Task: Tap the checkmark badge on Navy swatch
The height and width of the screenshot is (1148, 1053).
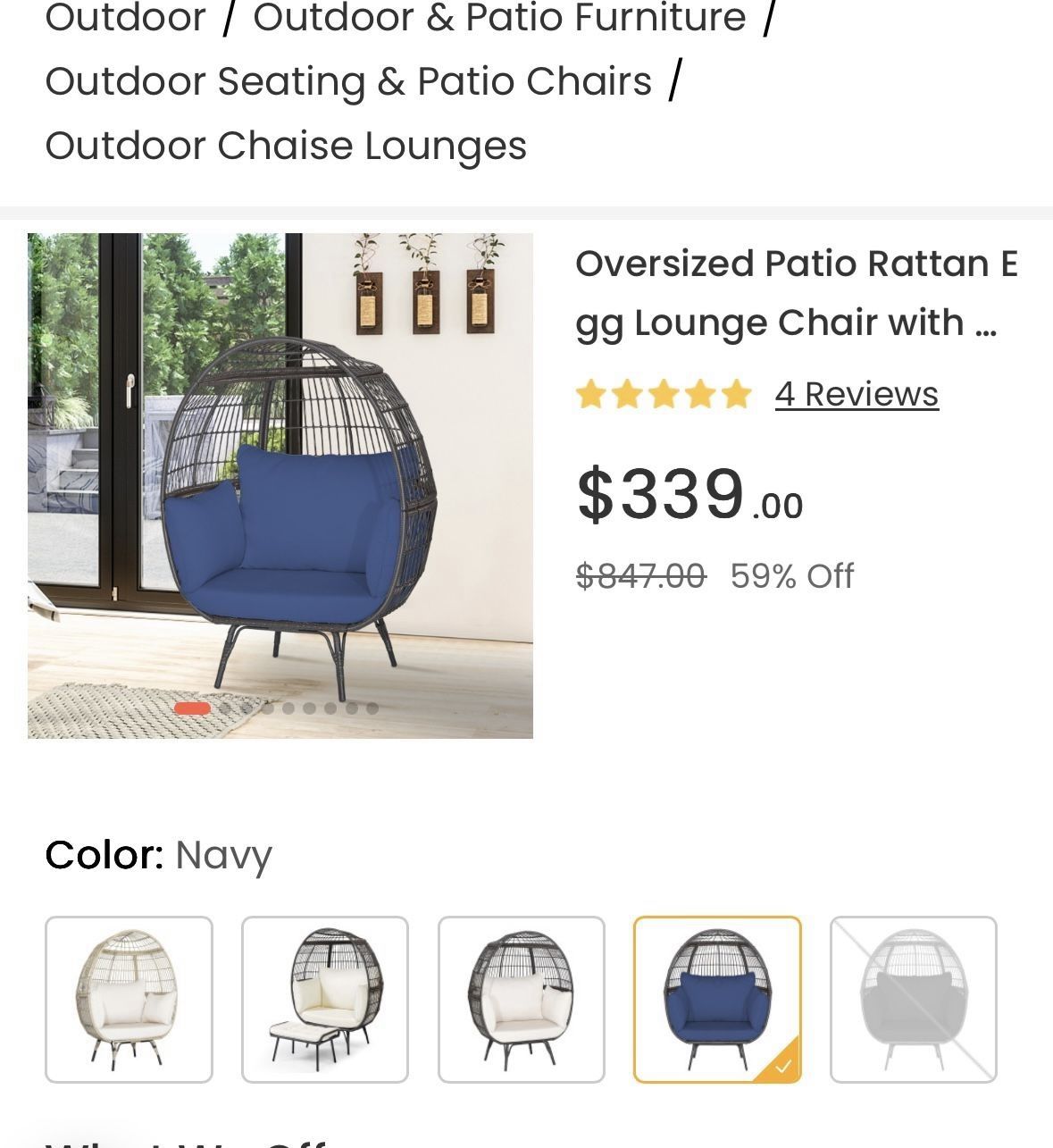Action: (783, 1066)
